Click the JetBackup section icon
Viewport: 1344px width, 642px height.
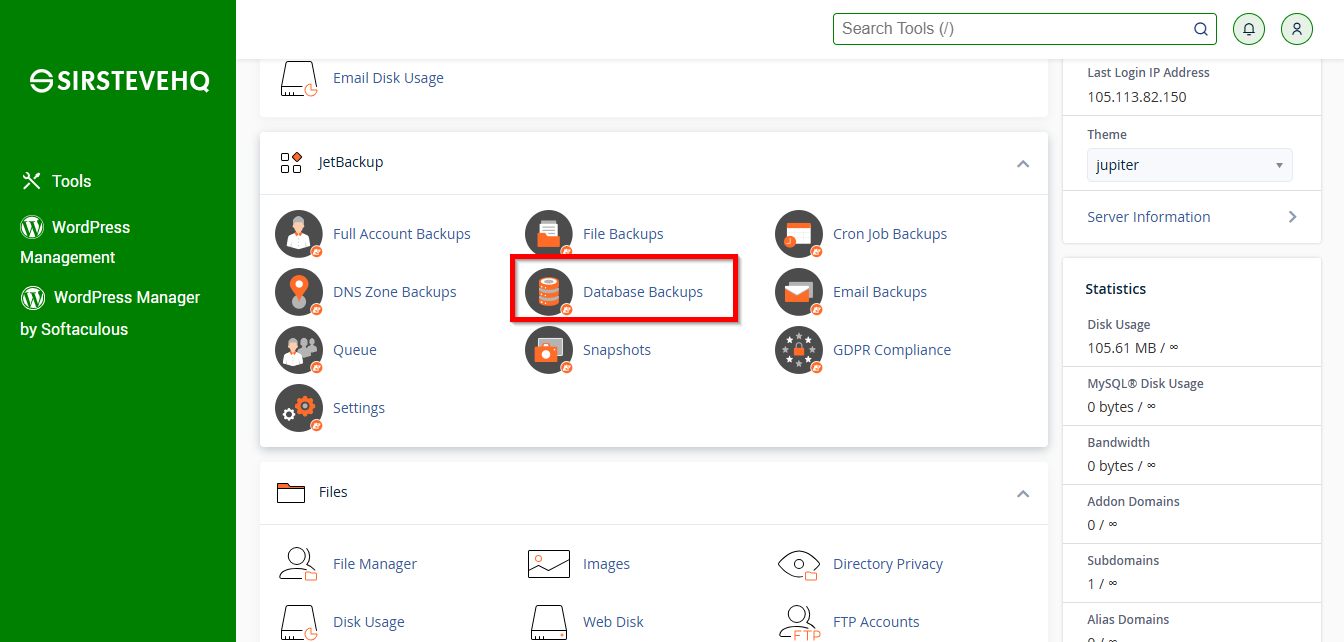291,162
